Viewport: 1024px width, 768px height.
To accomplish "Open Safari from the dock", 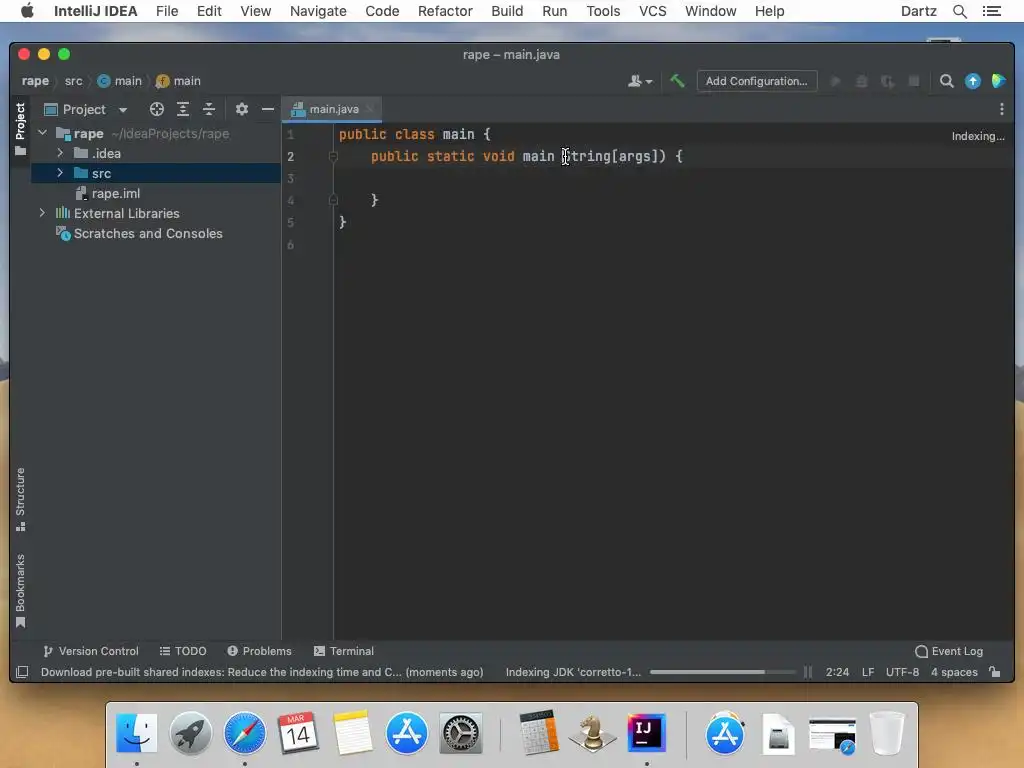I will [245, 733].
